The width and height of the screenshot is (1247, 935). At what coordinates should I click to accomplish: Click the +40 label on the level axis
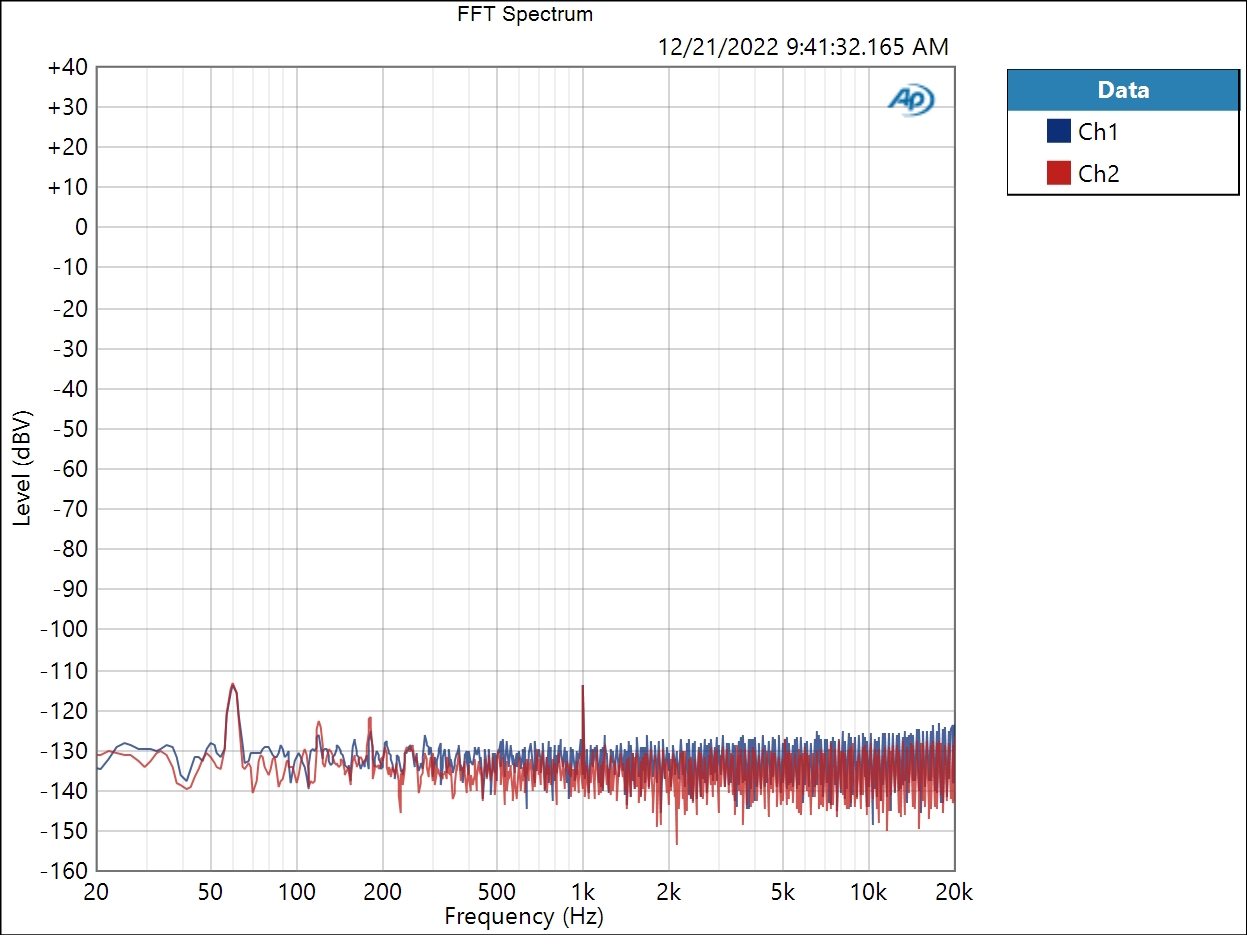(x=67, y=67)
